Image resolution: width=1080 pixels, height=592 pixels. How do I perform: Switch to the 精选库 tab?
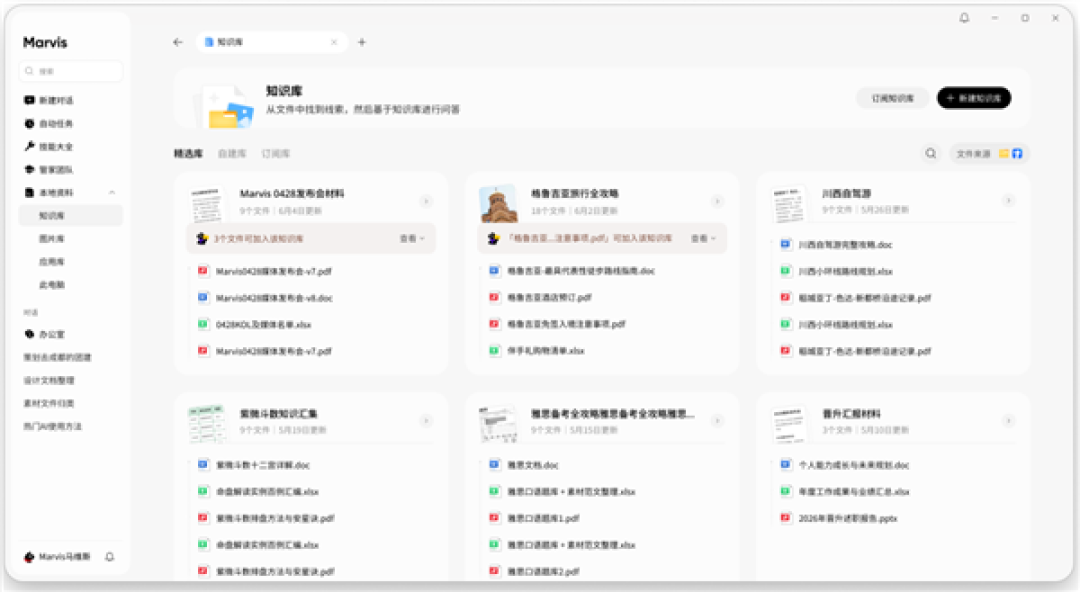[188, 153]
